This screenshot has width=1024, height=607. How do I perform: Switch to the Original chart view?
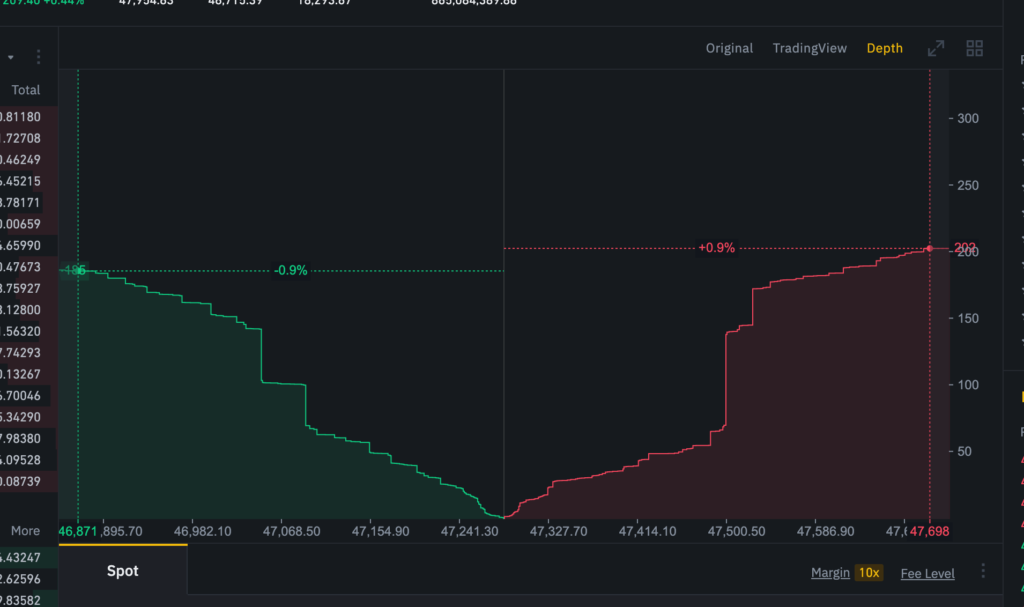(x=729, y=47)
